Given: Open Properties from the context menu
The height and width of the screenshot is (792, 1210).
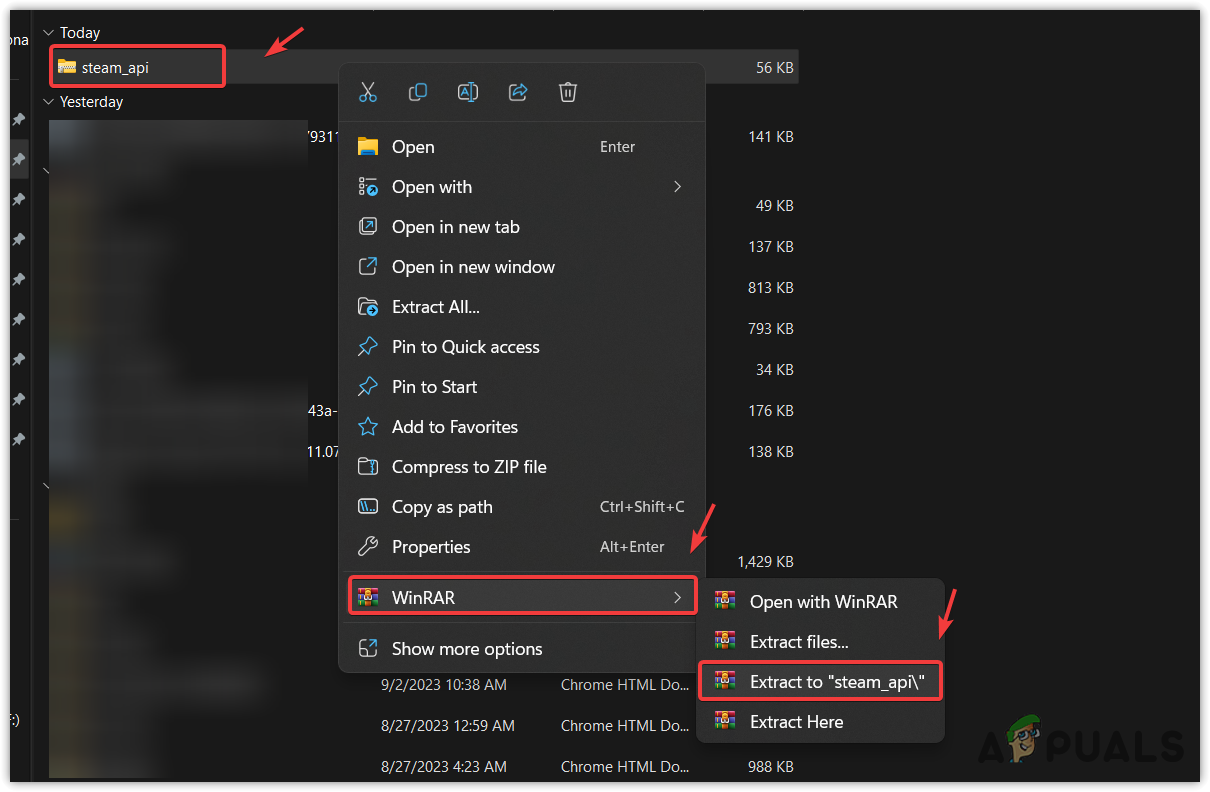Looking at the screenshot, I should tap(430, 547).
